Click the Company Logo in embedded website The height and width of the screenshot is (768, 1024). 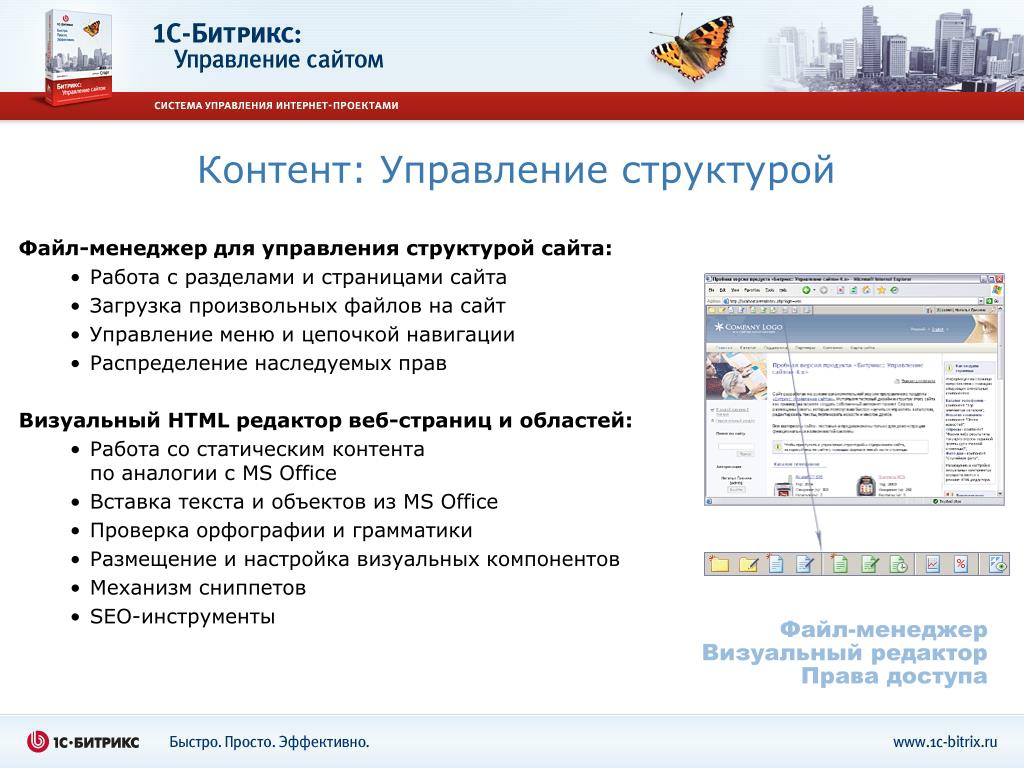[x=748, y=327]
